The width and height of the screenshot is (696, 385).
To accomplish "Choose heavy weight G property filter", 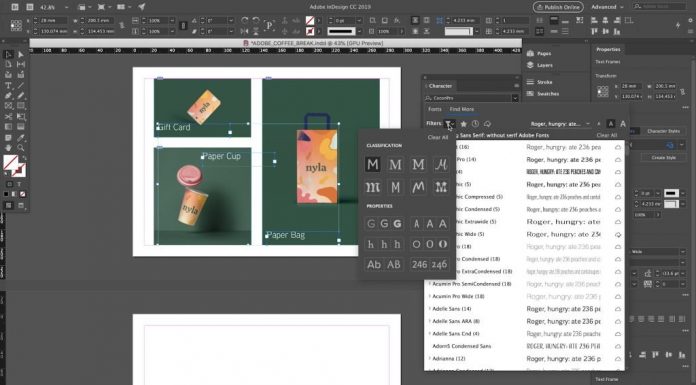I will coord(397,224).
